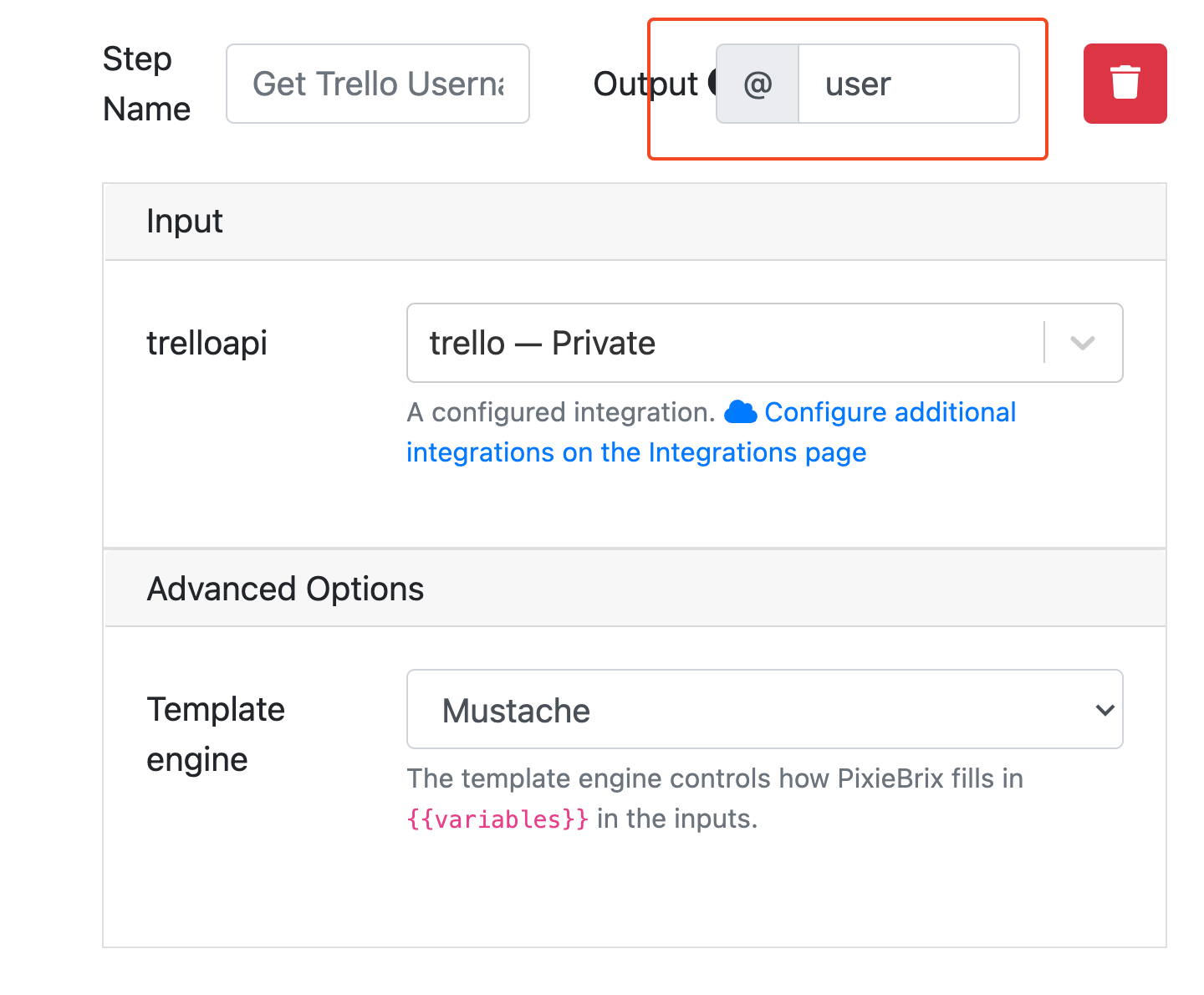This screenshot has height=995, width=1204.
Task: Click the arrow on the Mustache dropdown
Action: tap(1104, 709)
